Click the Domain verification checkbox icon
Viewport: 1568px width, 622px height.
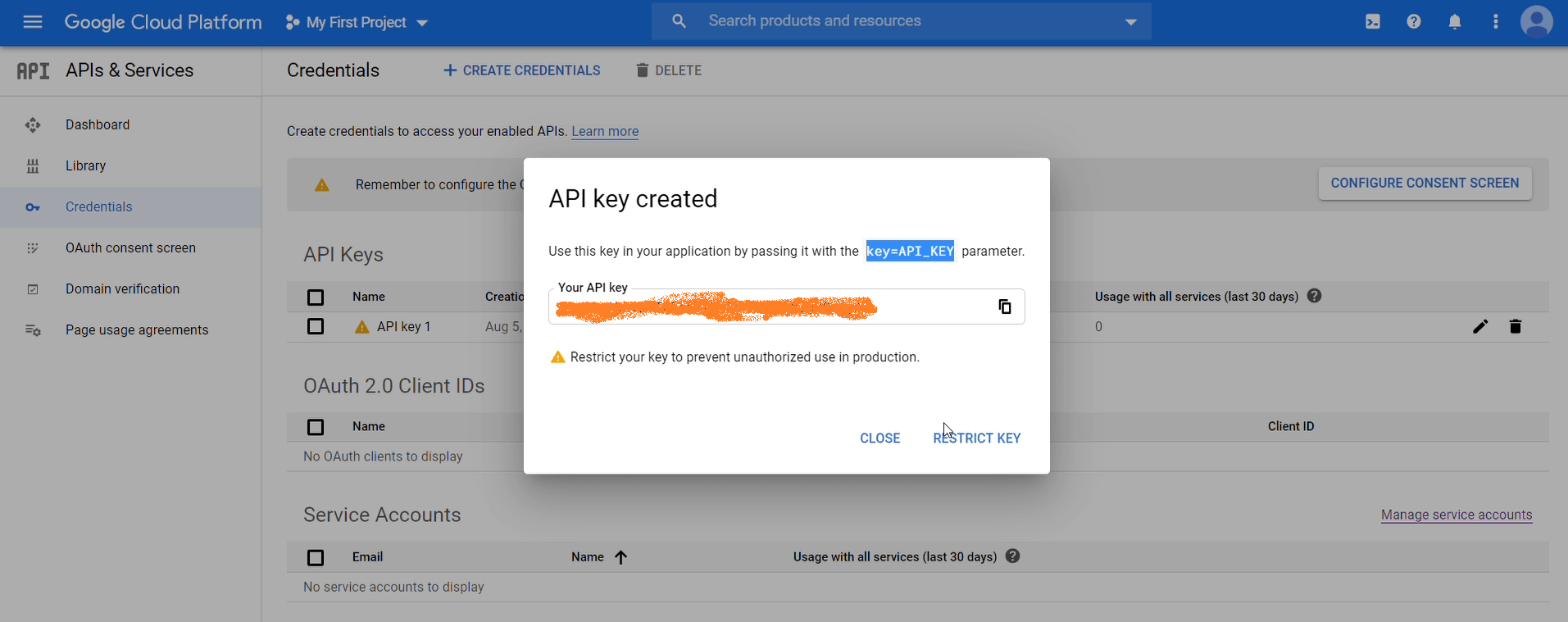pos(33,288)
